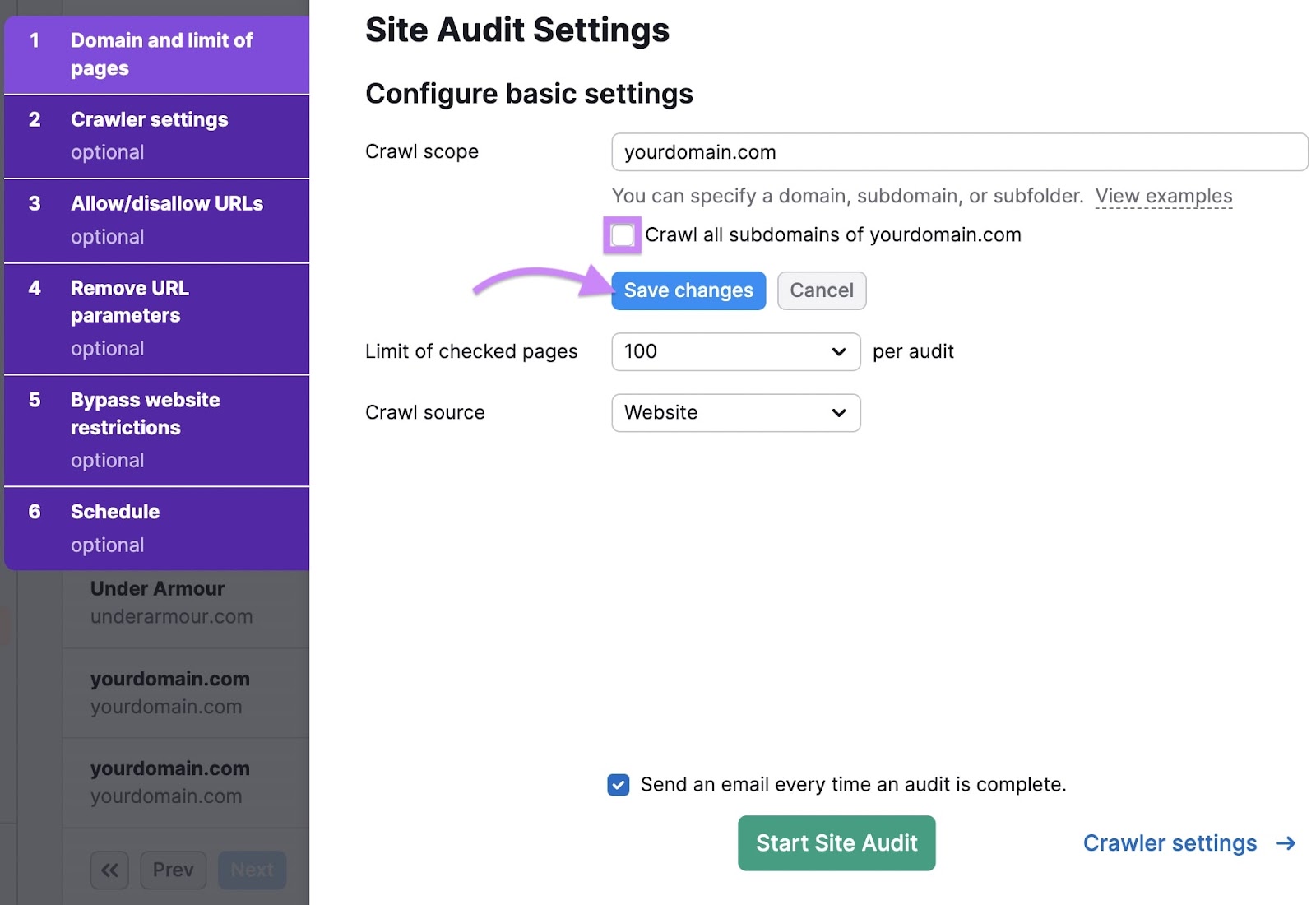Open the View examples link
The image size is (1316, 905).
(1164, 196)
